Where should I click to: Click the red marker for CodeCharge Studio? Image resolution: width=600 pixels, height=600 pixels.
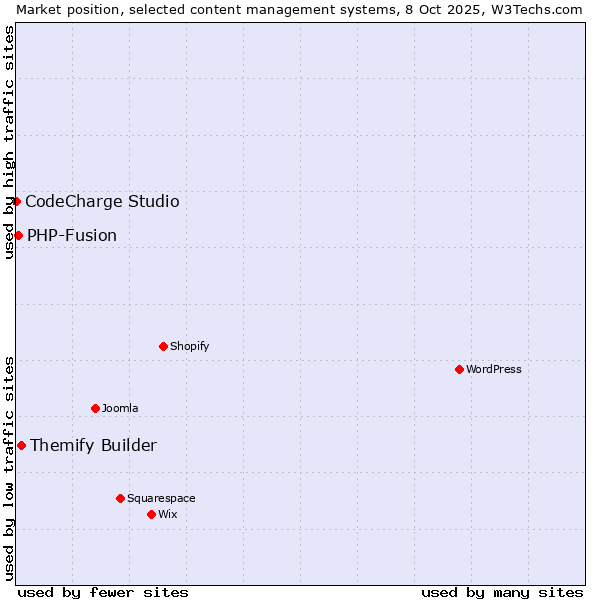click(x=17, y=201)
